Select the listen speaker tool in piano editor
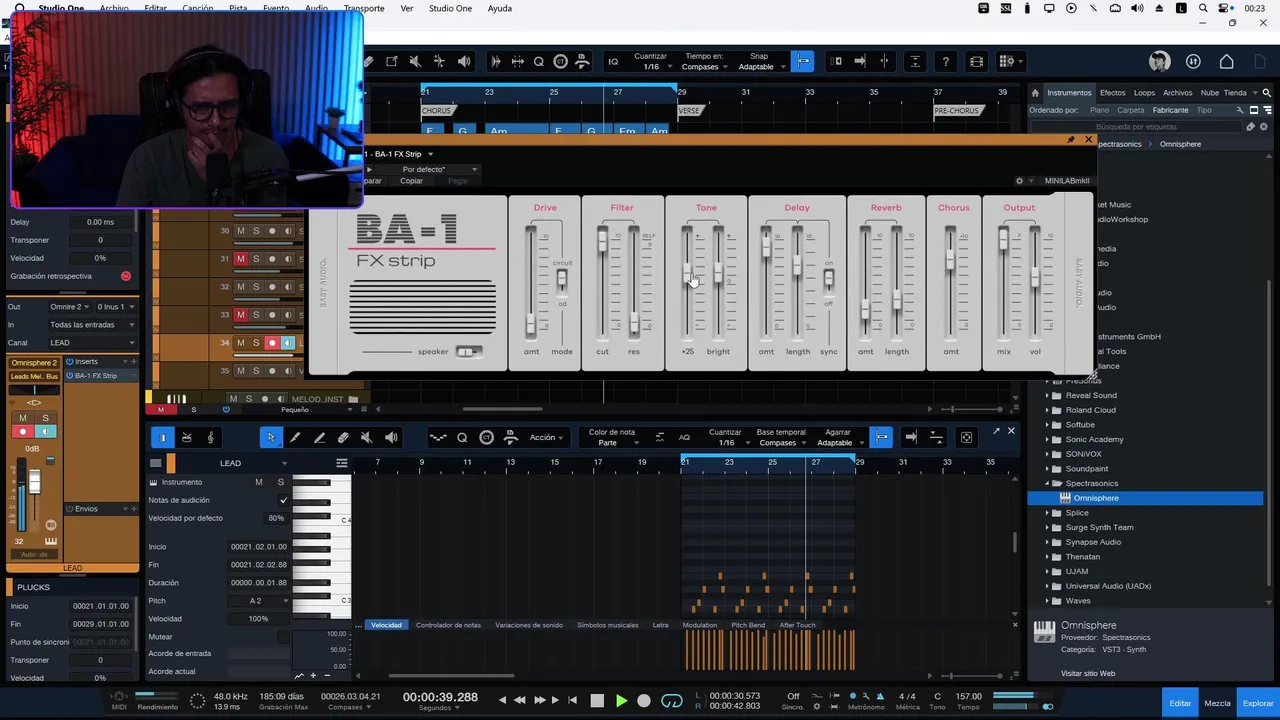Screen dimensions: 1280x720 pos(391,438)
